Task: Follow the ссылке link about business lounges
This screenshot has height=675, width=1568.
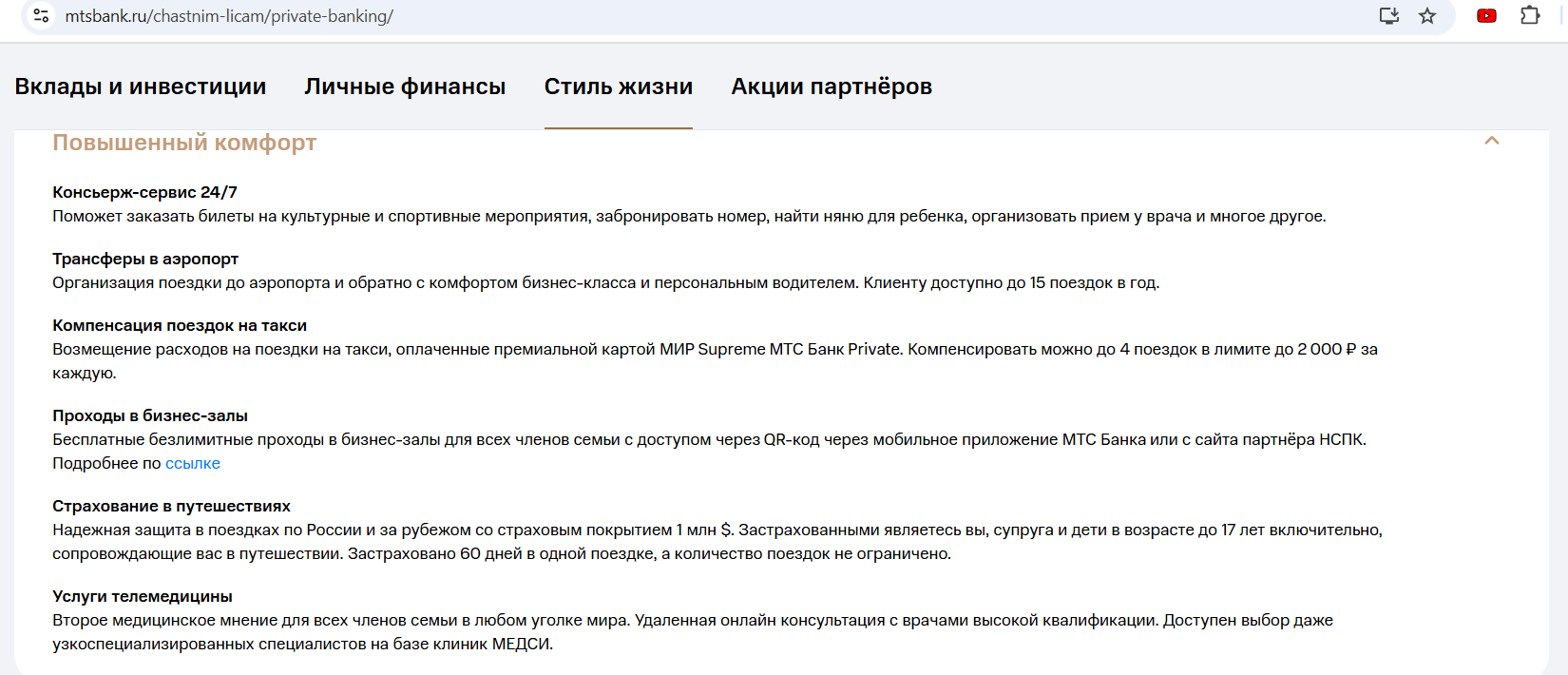Action: click(193, 463)
